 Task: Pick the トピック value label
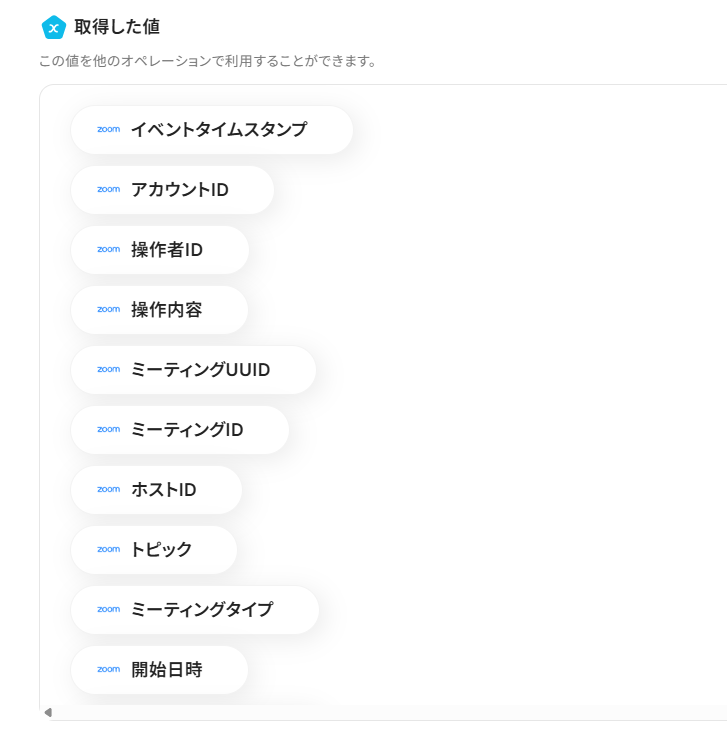(162, 550)
